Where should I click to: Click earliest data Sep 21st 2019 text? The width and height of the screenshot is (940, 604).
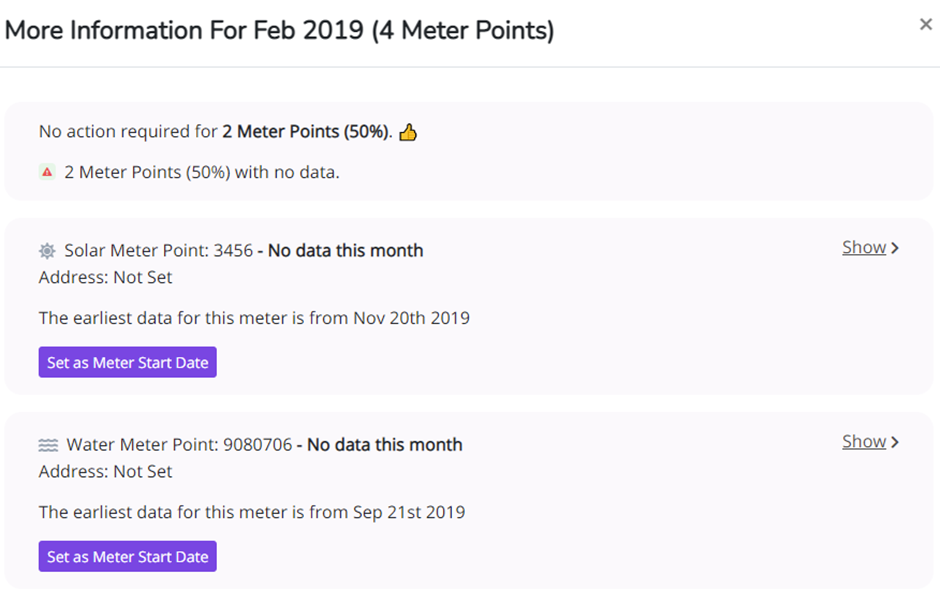pyautogui.click(x=252, y=512)
